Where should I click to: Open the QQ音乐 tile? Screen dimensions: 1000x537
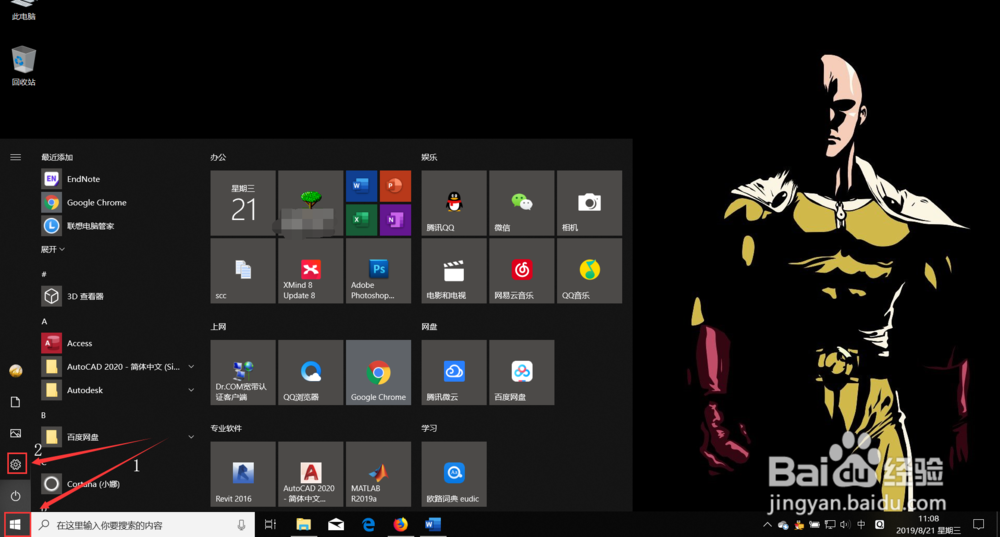pos(589,270)
